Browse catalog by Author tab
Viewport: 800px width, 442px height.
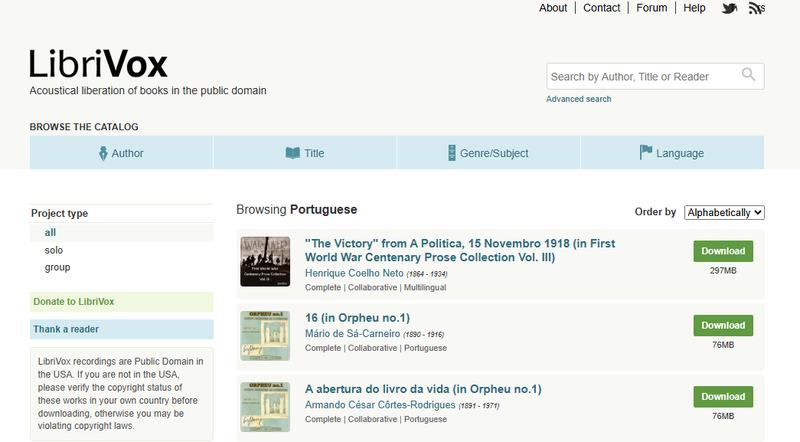121,153
